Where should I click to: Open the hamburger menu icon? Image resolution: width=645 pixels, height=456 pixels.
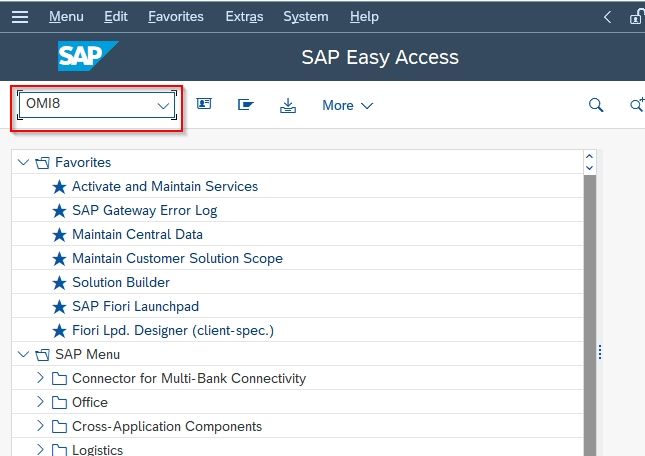[20, 17]
